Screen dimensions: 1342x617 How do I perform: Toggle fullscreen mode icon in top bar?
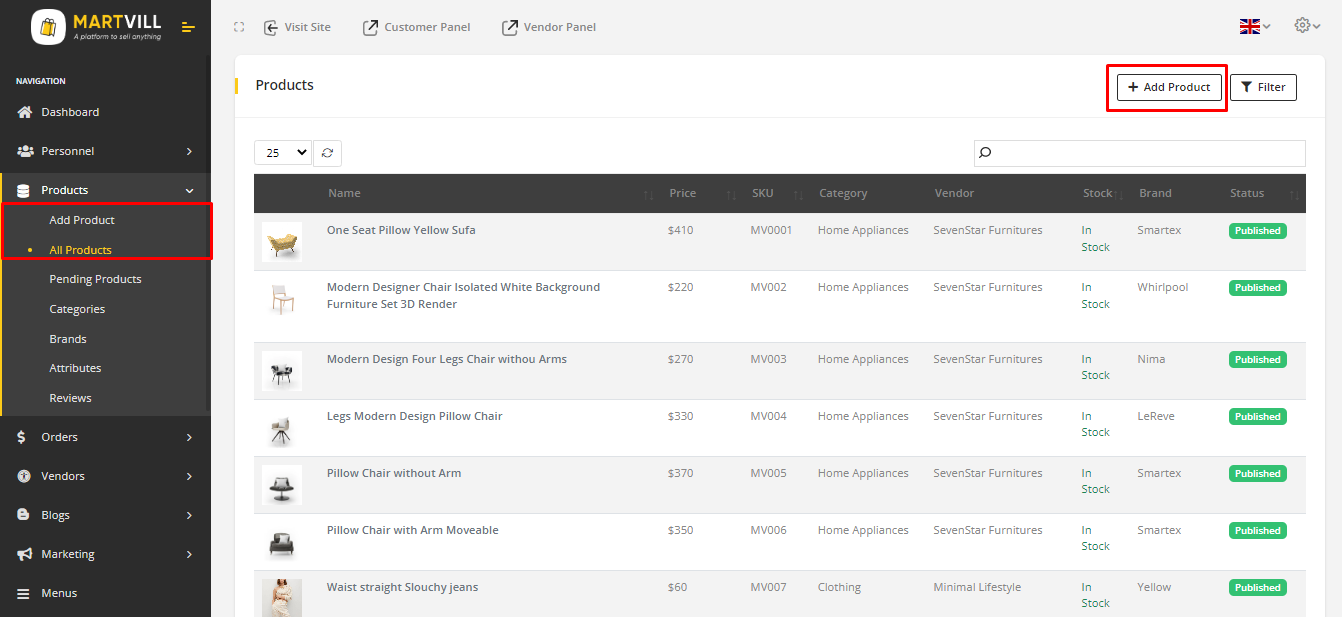pos(238,27)
